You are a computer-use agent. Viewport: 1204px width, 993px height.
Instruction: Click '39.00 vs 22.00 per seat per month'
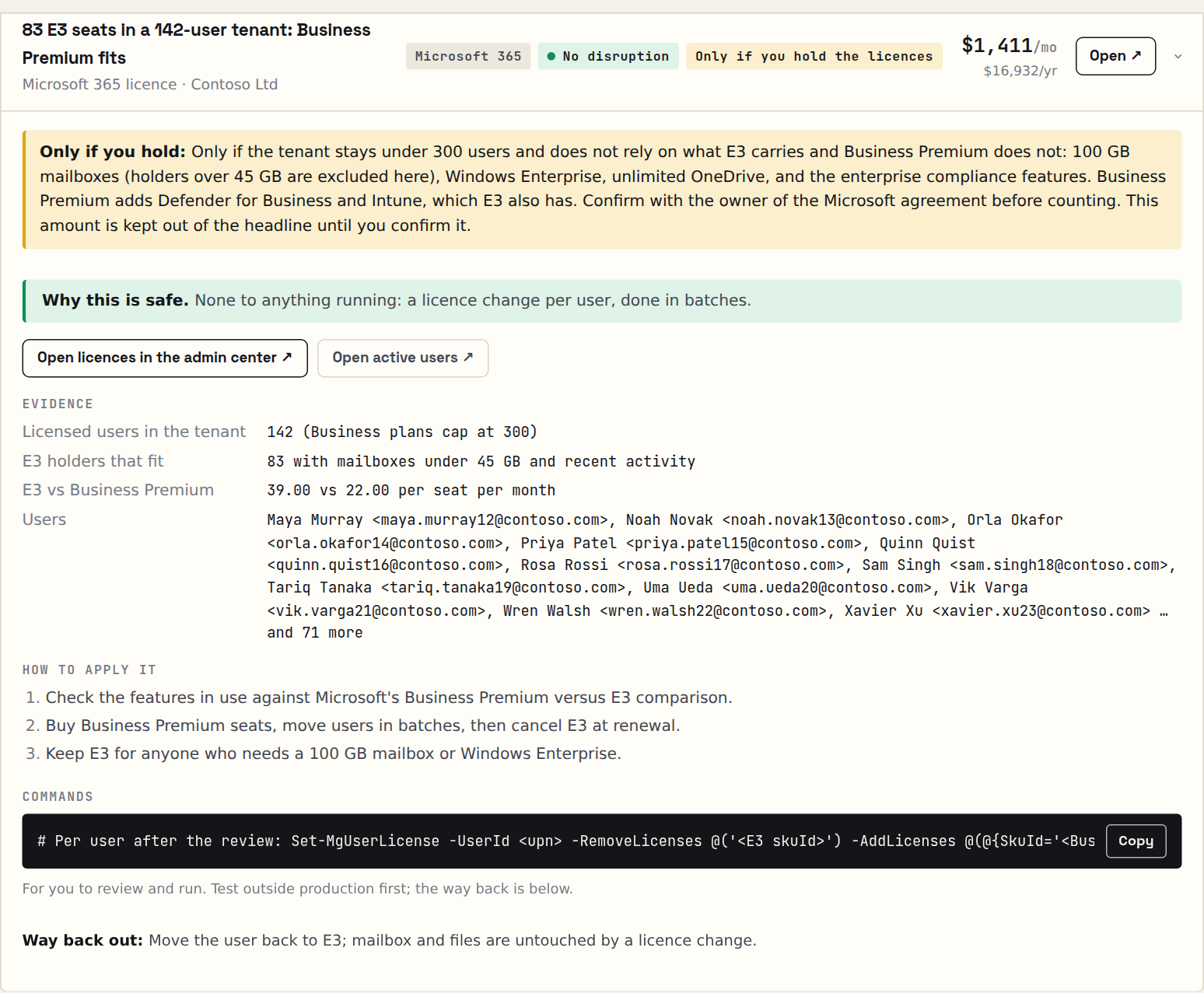[411, 490]
